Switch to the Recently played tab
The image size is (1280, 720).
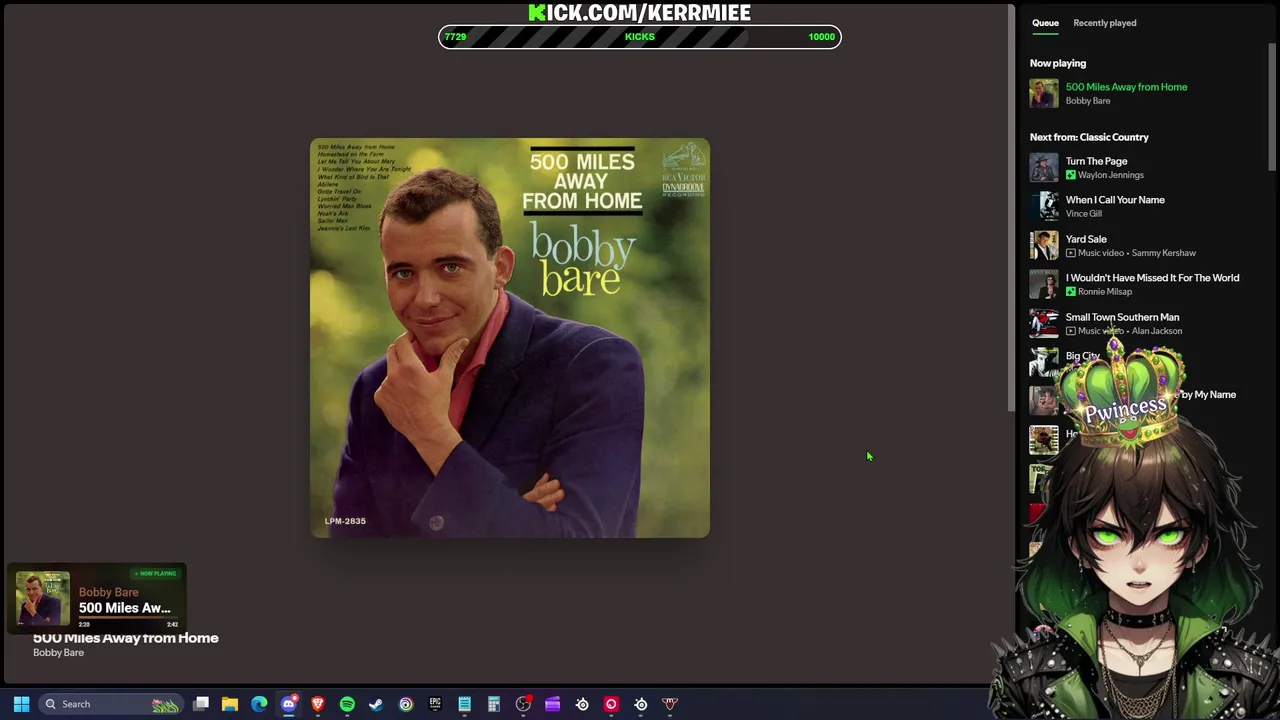click(x=1104, y=23)
